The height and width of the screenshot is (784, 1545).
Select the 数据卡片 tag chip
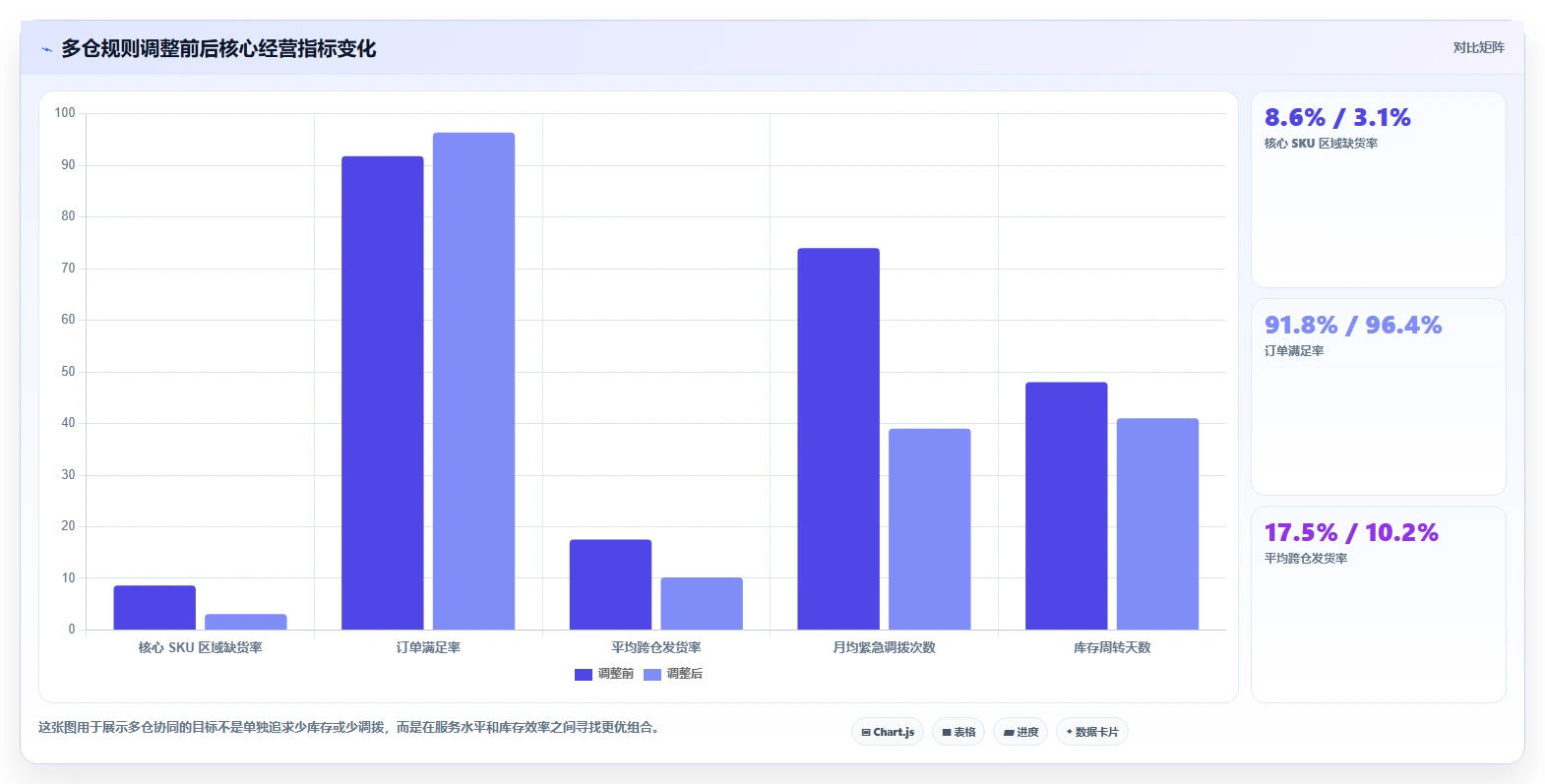tap(1092, 732)
